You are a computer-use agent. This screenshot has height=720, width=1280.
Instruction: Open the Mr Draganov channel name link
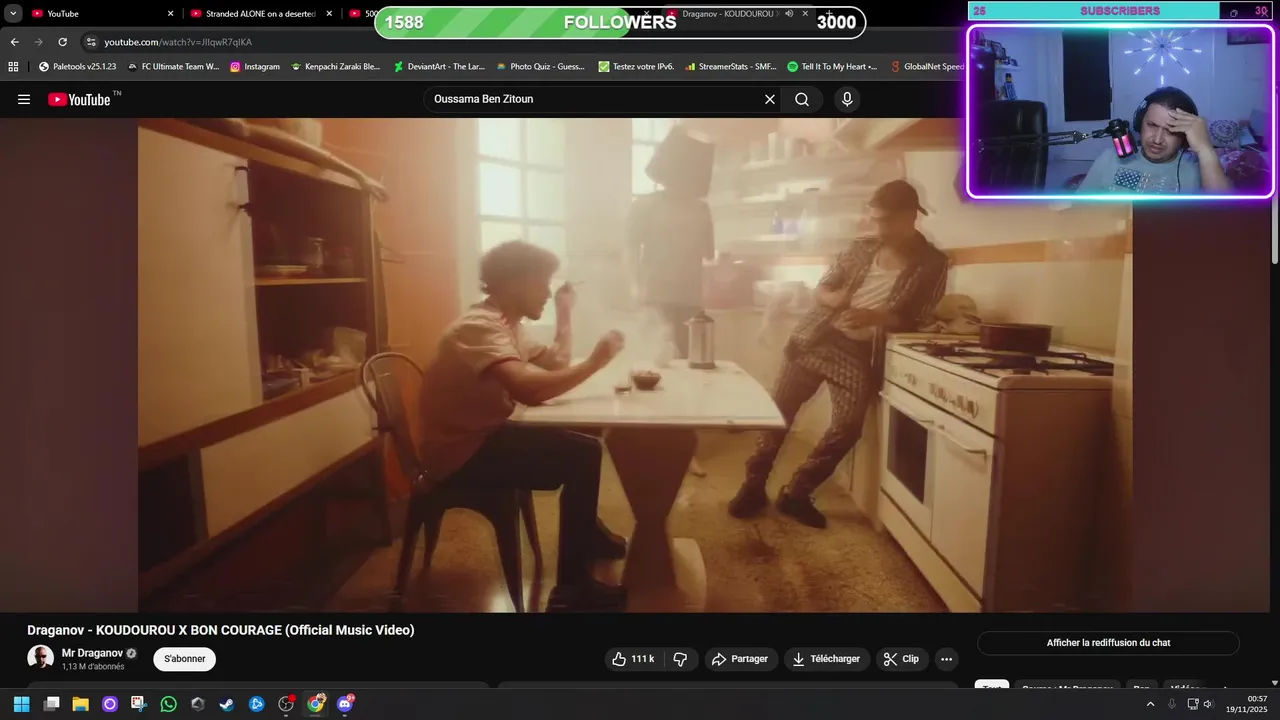(92, 653)
